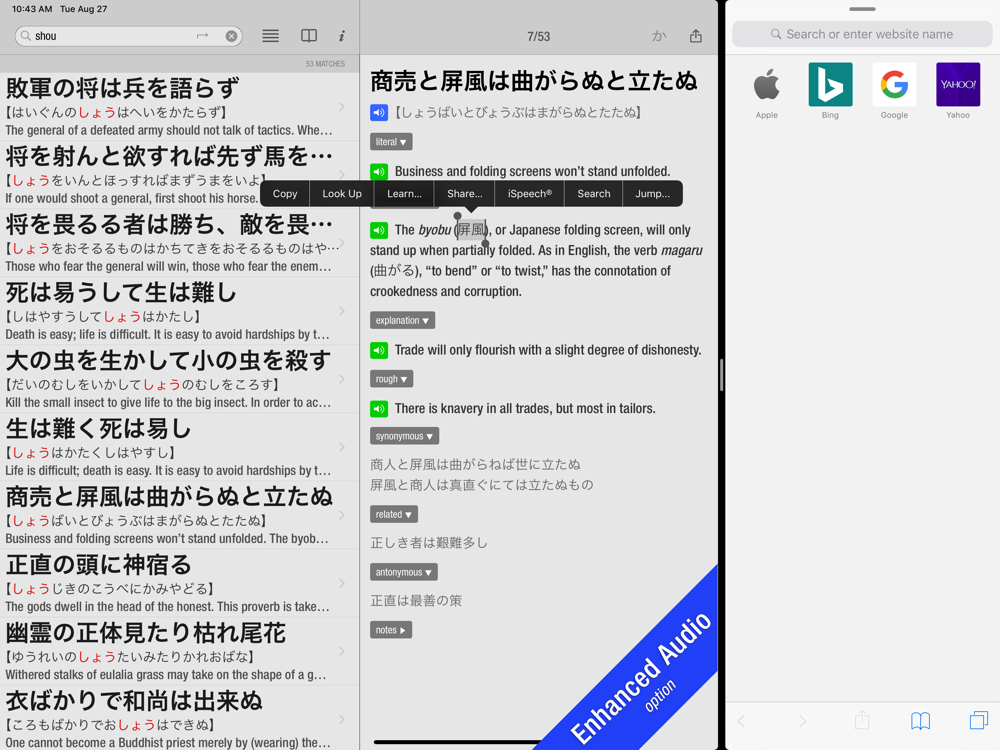Tap the share icon in detail toolbar
The width and height of the screenshot is (1000, 750).
(696, 36)
